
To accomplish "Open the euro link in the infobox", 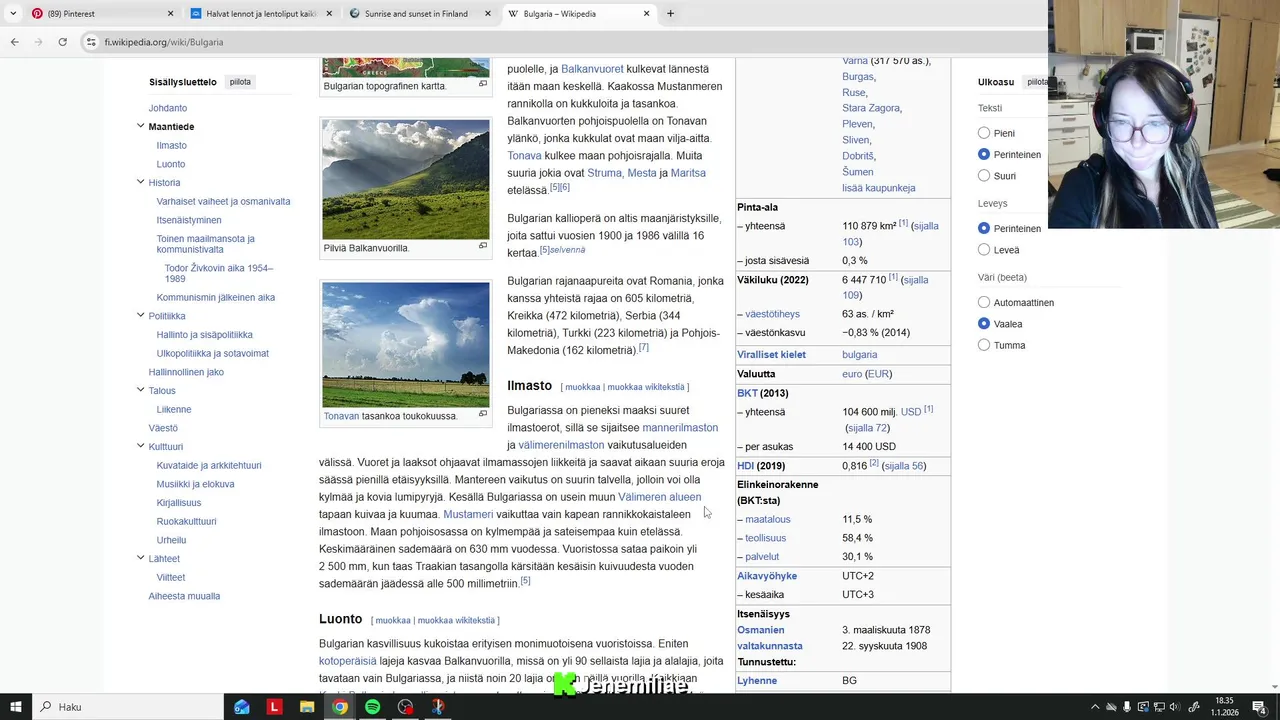I will pyautogui.click(x=852, y=374).
